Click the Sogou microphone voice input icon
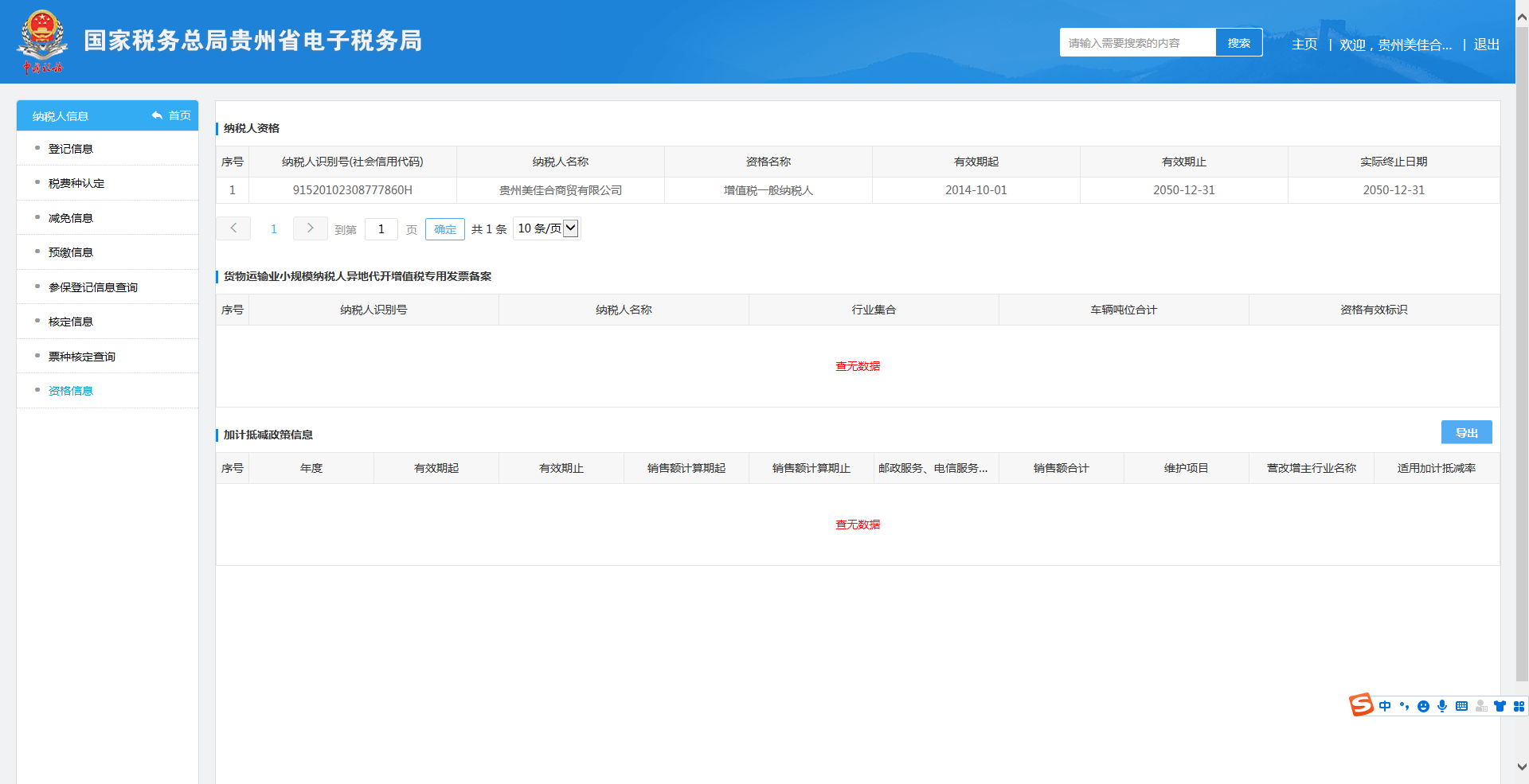 [1442, 706]
